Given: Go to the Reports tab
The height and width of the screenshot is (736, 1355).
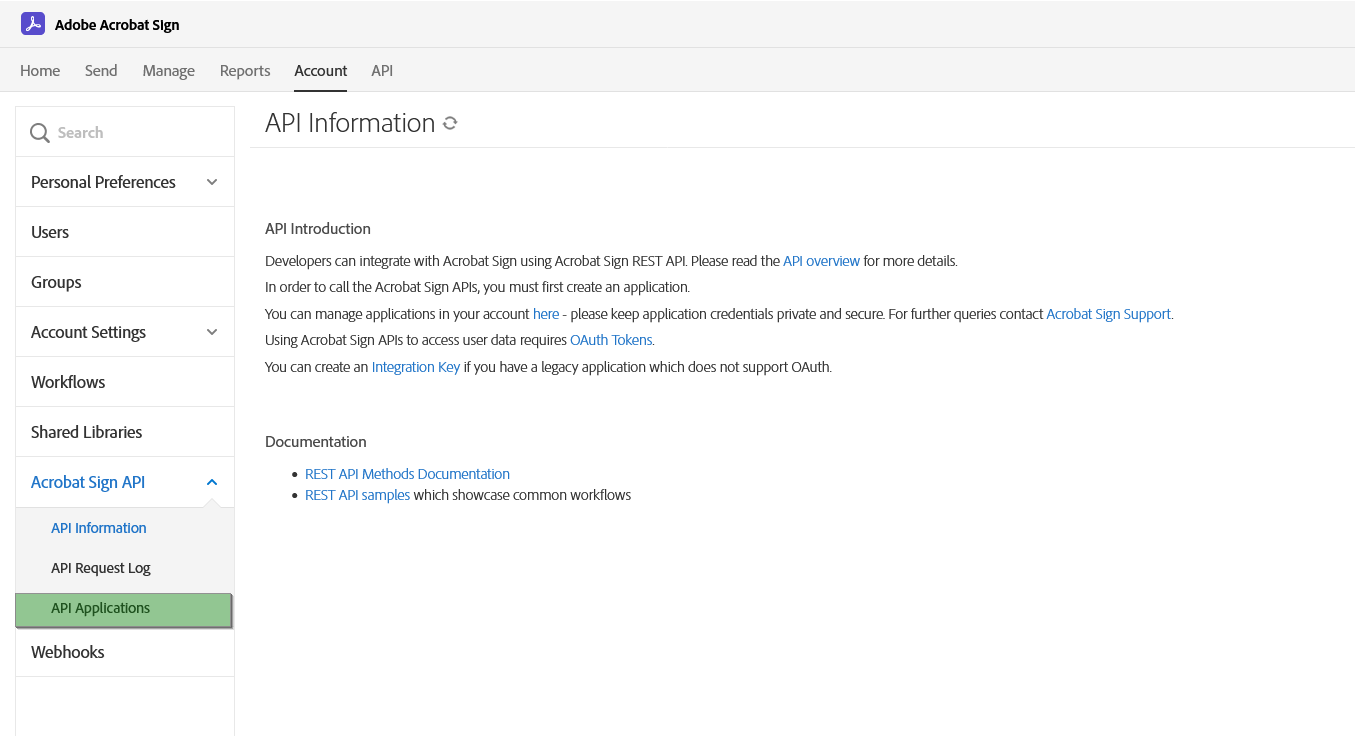Looking at the screenshot, I should pyautogui.click(x=245, y=71).
